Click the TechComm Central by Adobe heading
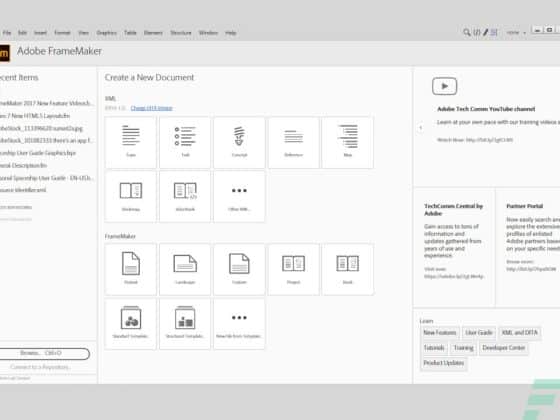Screen dimensions: 560x420 point(453,210)
